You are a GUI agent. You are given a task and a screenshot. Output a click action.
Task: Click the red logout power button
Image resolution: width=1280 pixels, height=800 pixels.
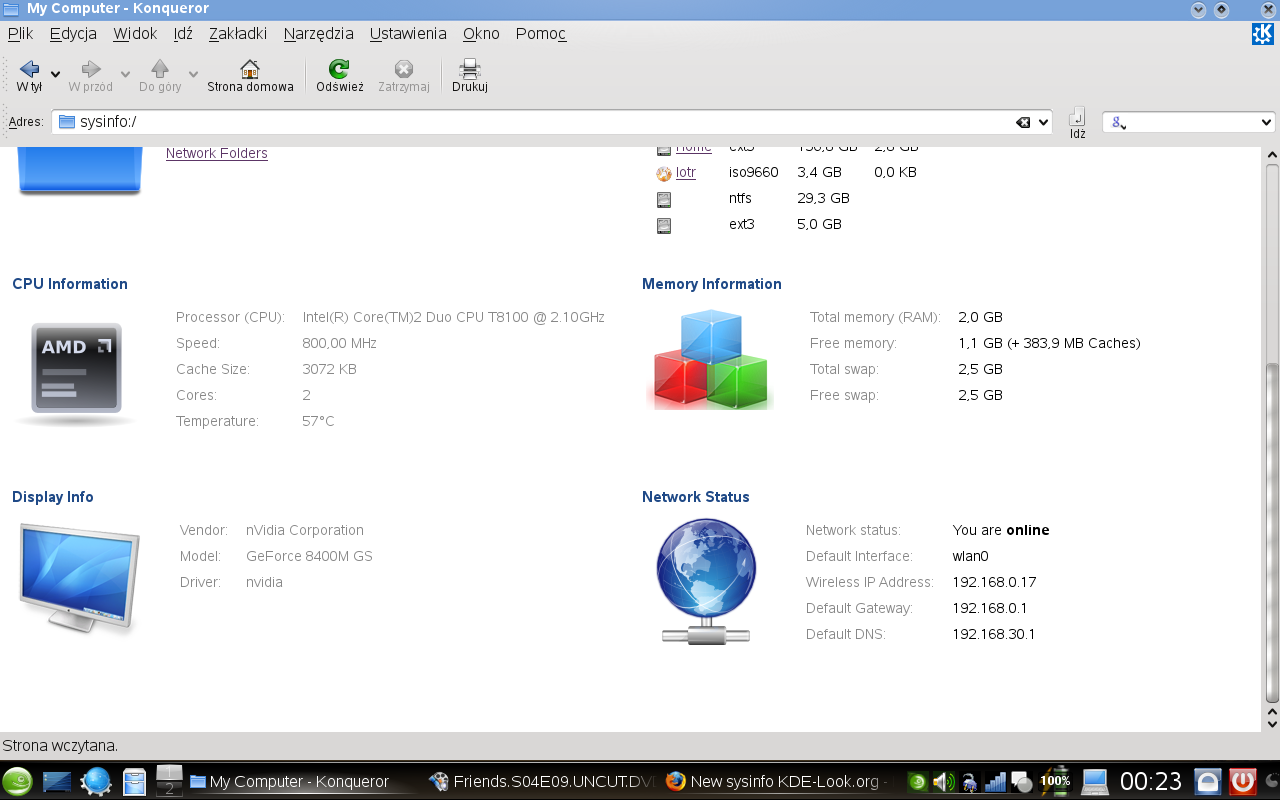pos(1242,781)
